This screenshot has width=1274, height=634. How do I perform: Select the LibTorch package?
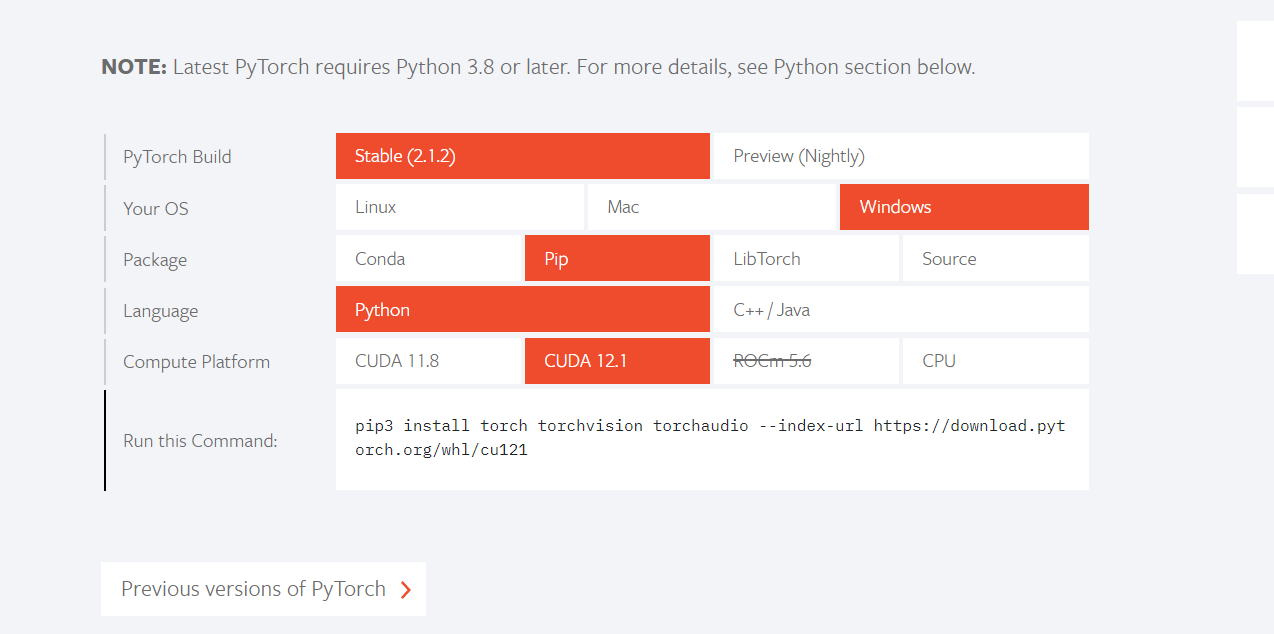806,258
